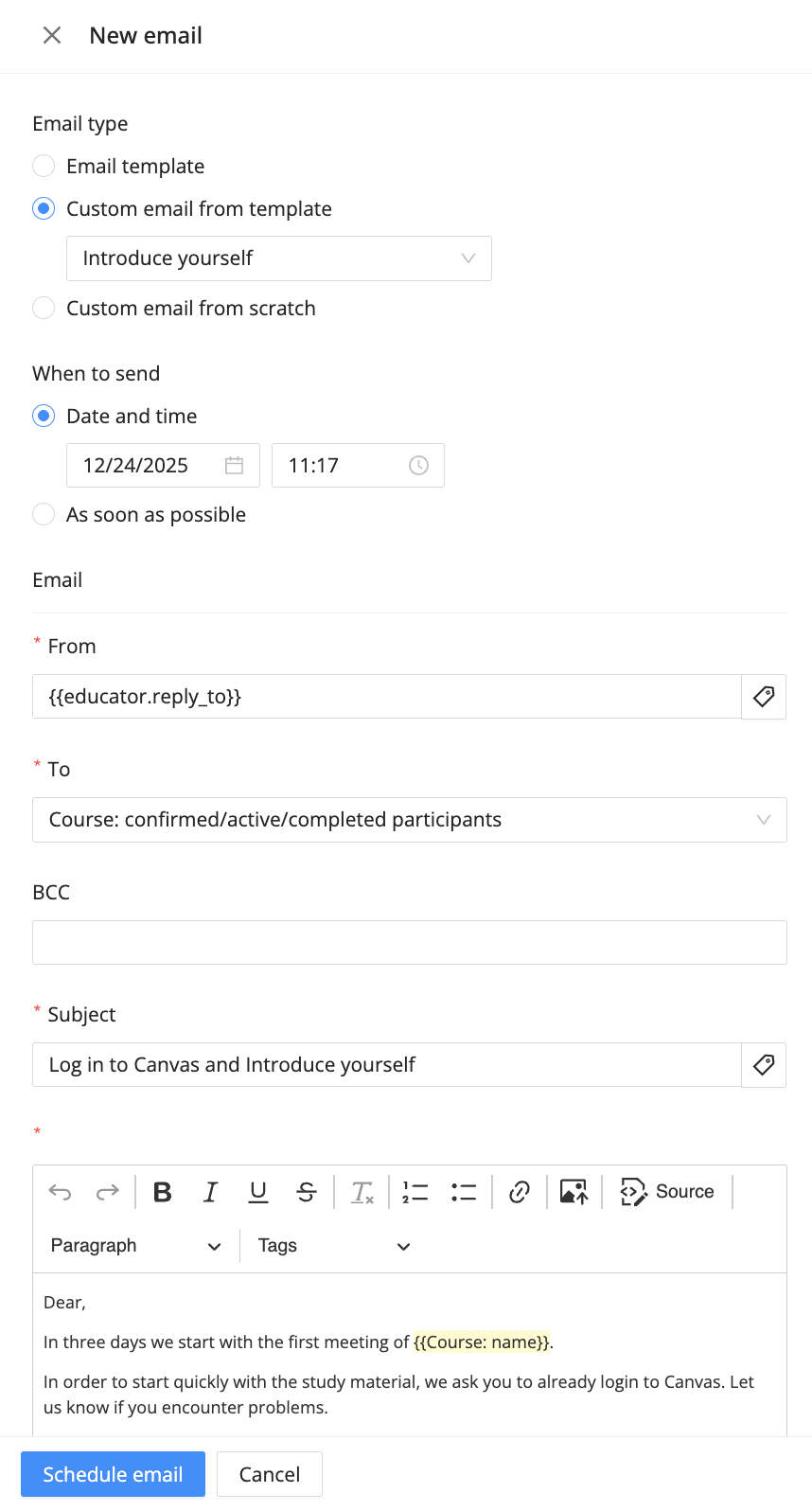Expand the Introduce yourself template dropdown
Viewport: 812px width, 1511px height.
coord(278,258)
